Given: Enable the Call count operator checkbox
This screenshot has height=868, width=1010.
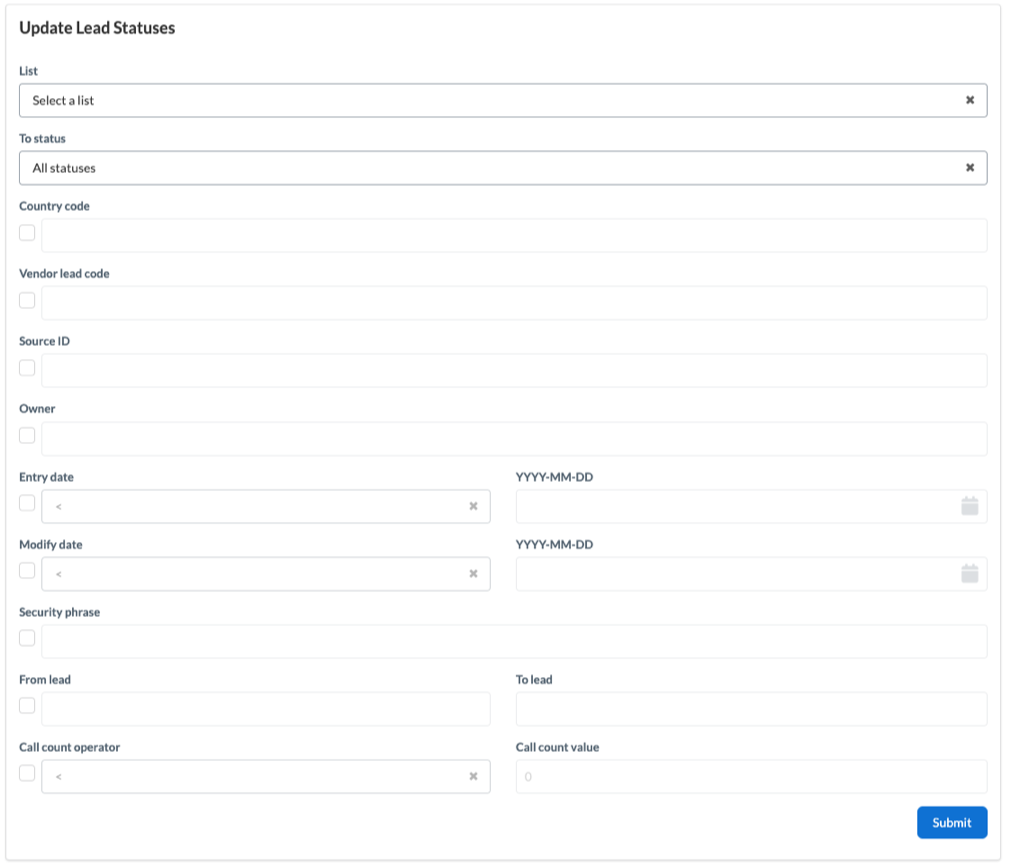Looking at the screenshot, I should pos(27,773).
